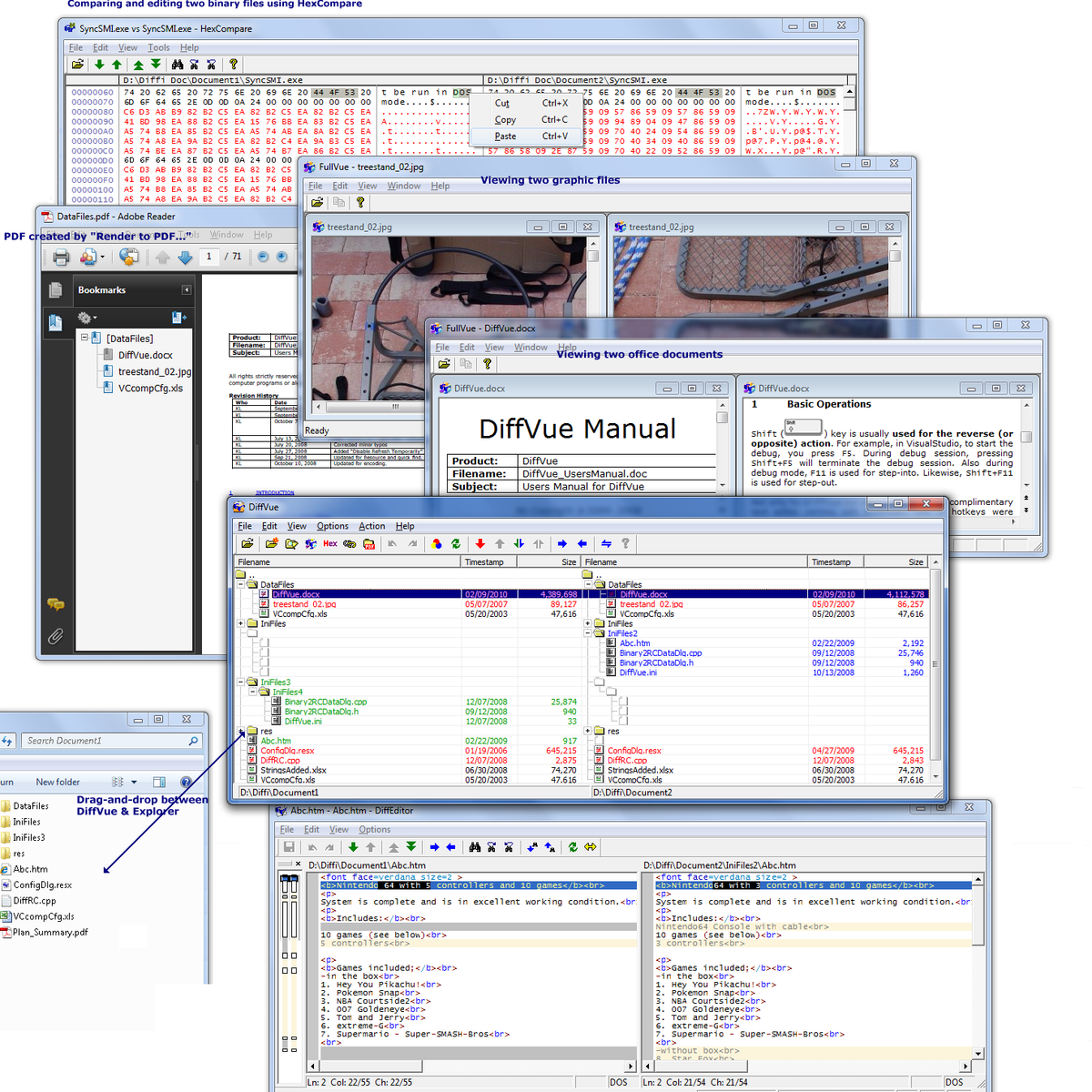Click the blue right arrow in DiffEditor toolbar

point(434,847)
